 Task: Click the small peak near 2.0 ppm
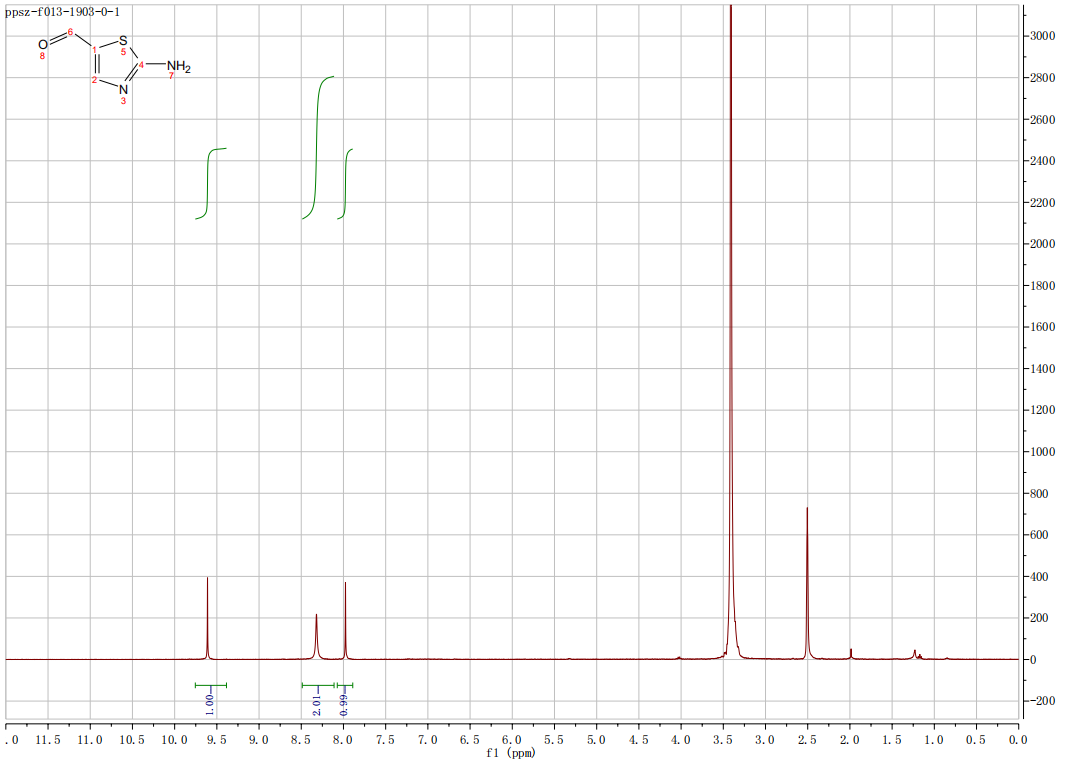pyautogui.click(x=850, y=653)
